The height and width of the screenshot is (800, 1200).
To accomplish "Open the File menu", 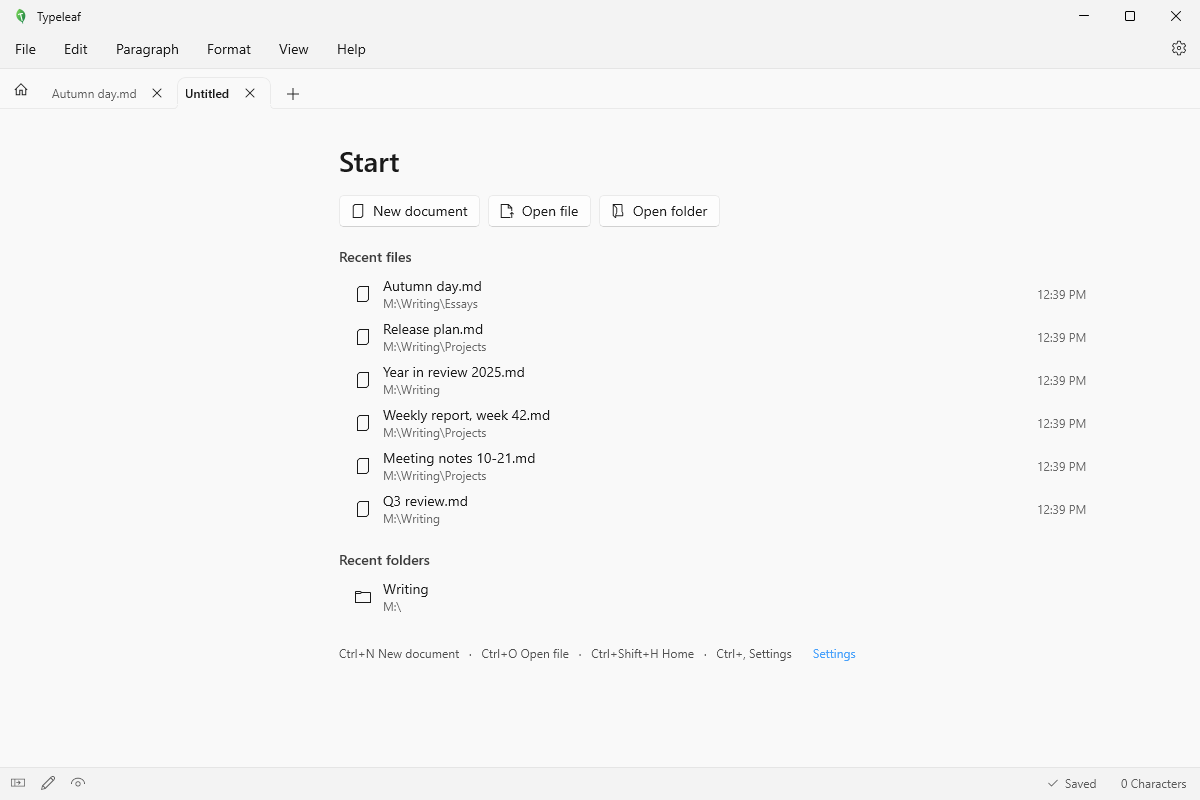I will 25,49.
